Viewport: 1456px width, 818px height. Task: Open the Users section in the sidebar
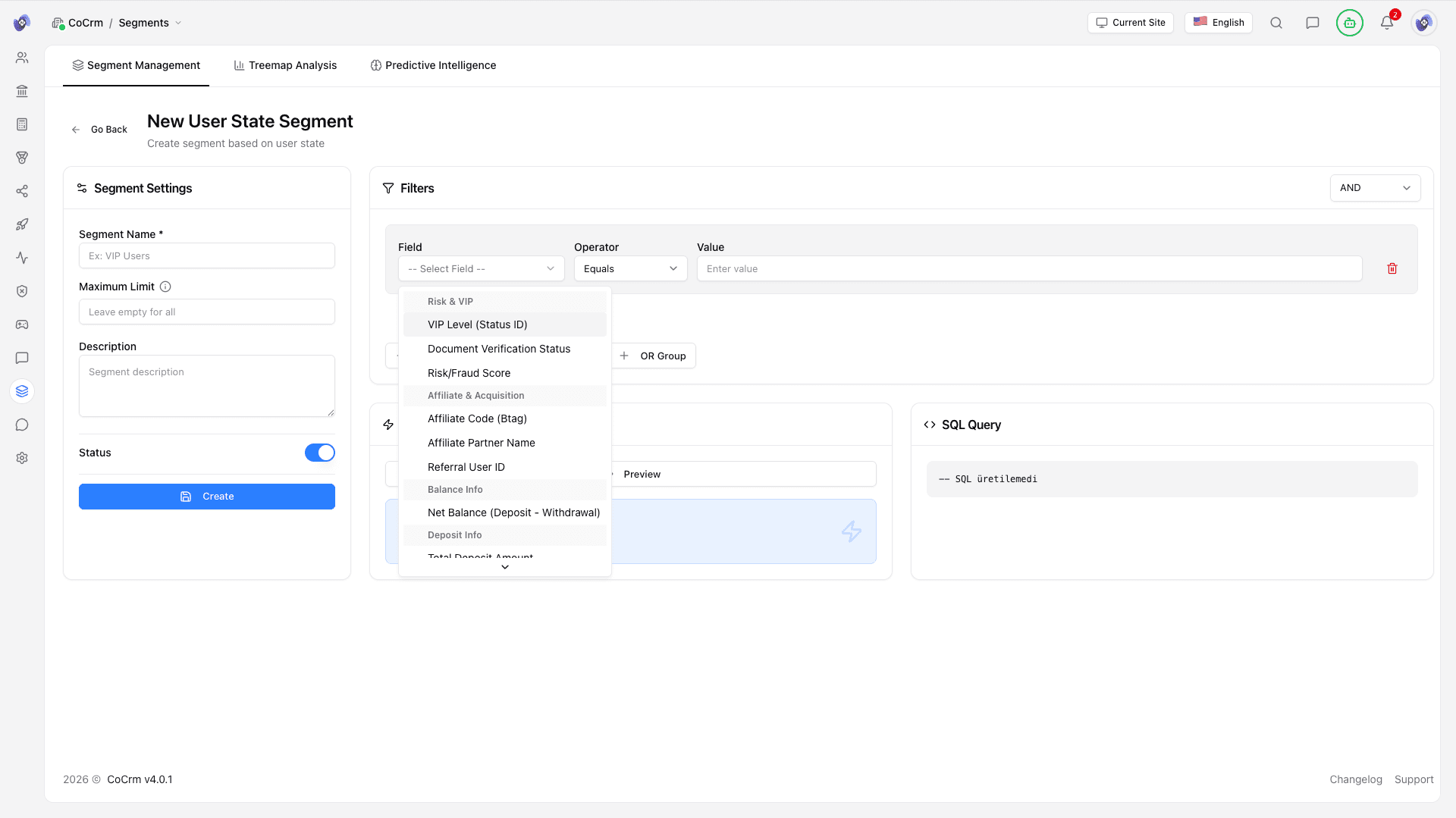coord(22,57)
